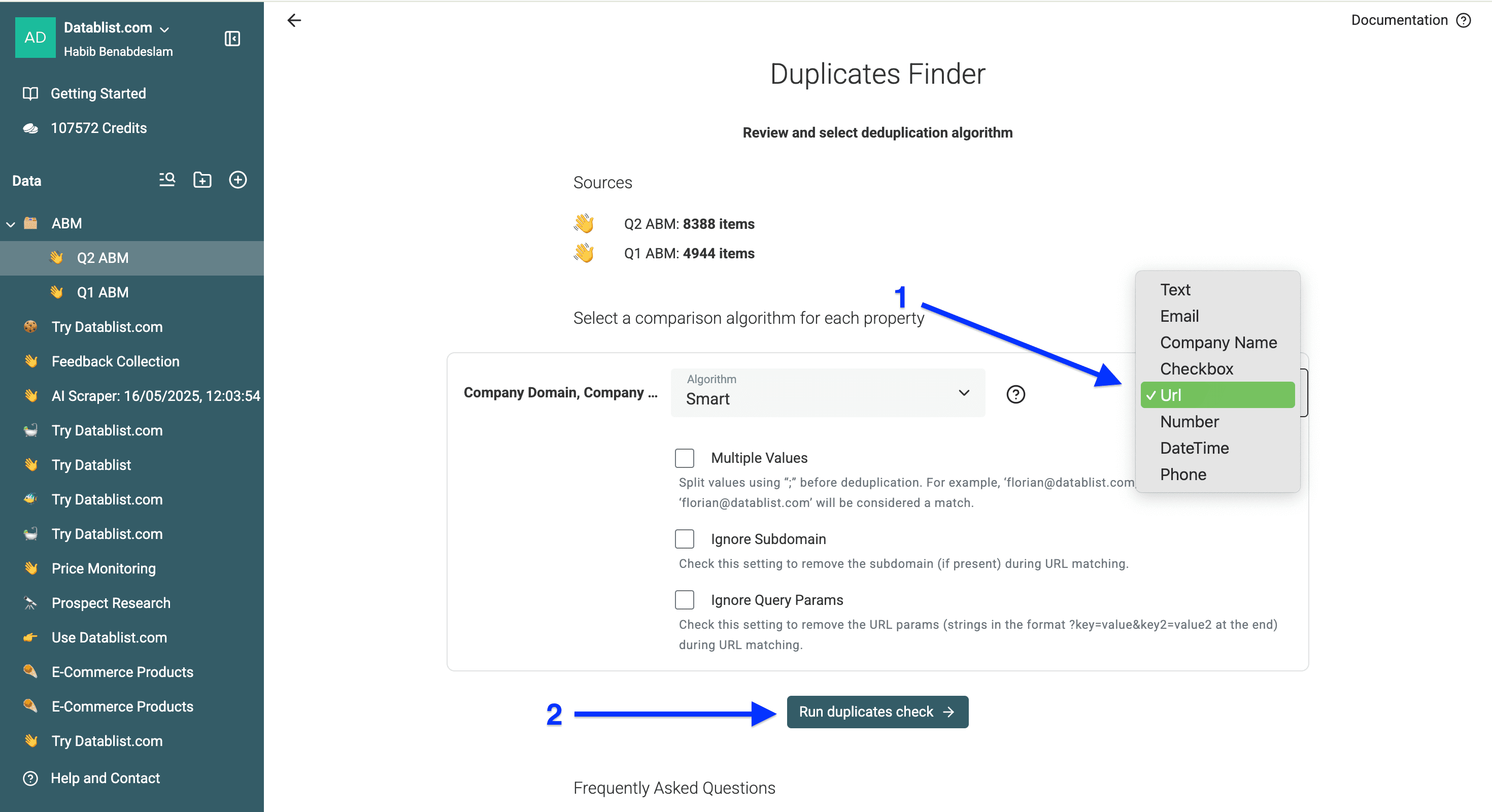Collapse the left sidebar panel
Image resolution: width=1492 pixels, height=812 pixels.
tap(232, 39)
